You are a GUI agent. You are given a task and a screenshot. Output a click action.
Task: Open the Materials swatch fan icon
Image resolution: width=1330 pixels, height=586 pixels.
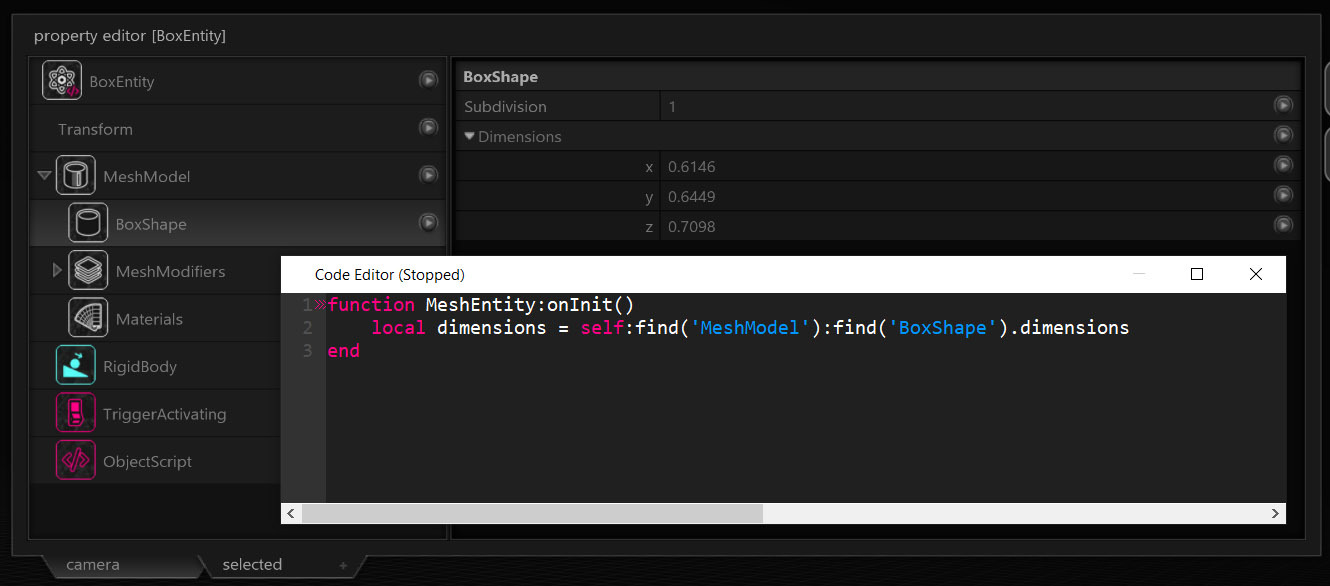(x=88, y=318)
